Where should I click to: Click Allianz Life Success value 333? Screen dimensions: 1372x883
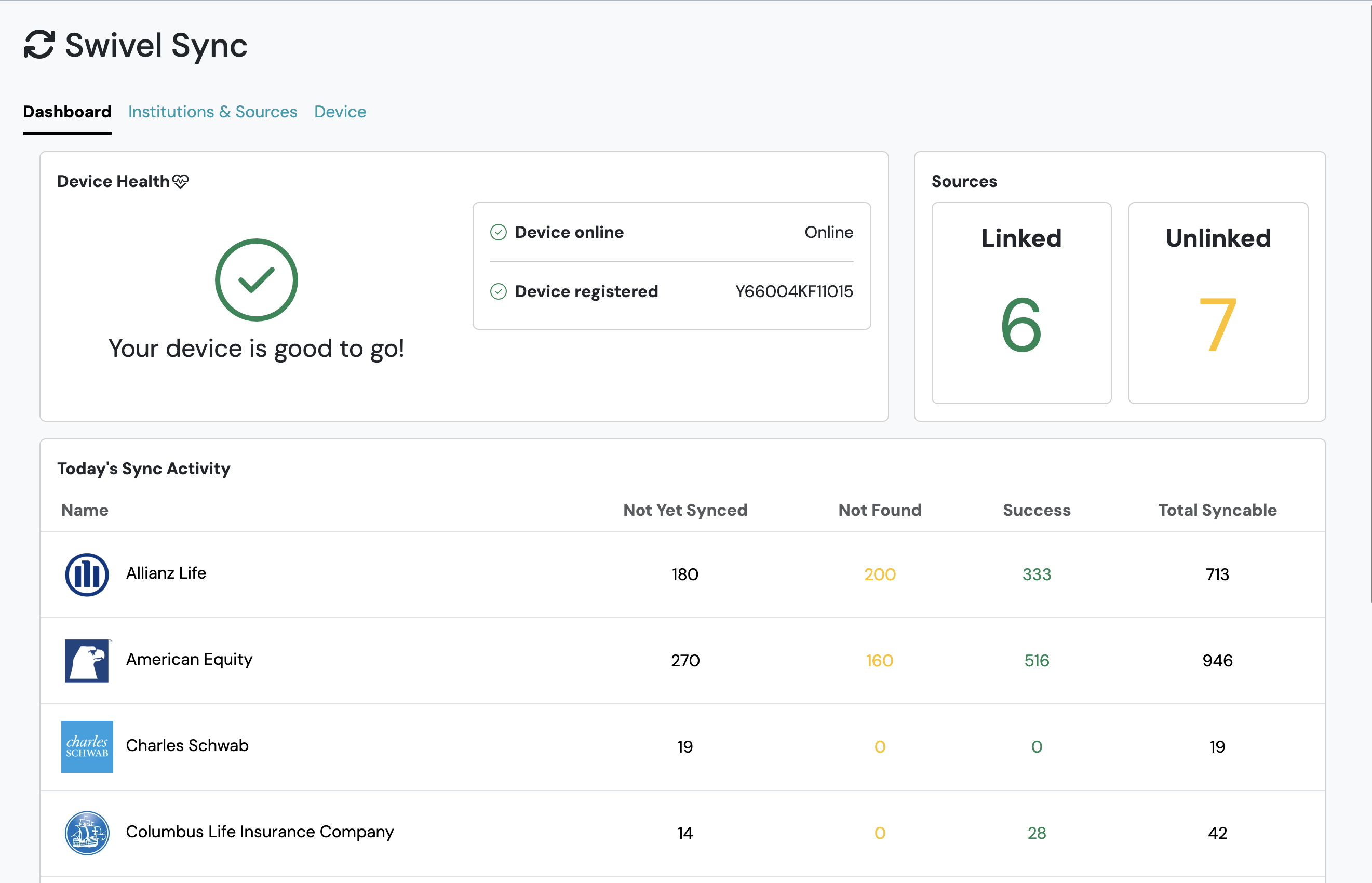coord(1036,574)
